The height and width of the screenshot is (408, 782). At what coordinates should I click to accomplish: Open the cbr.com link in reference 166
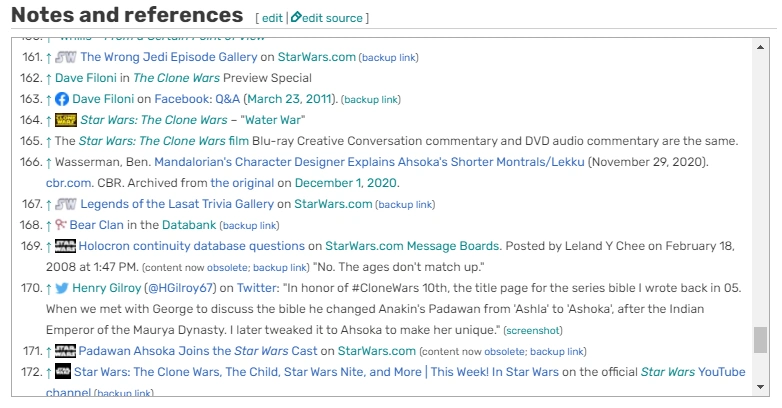coord(68,183)
